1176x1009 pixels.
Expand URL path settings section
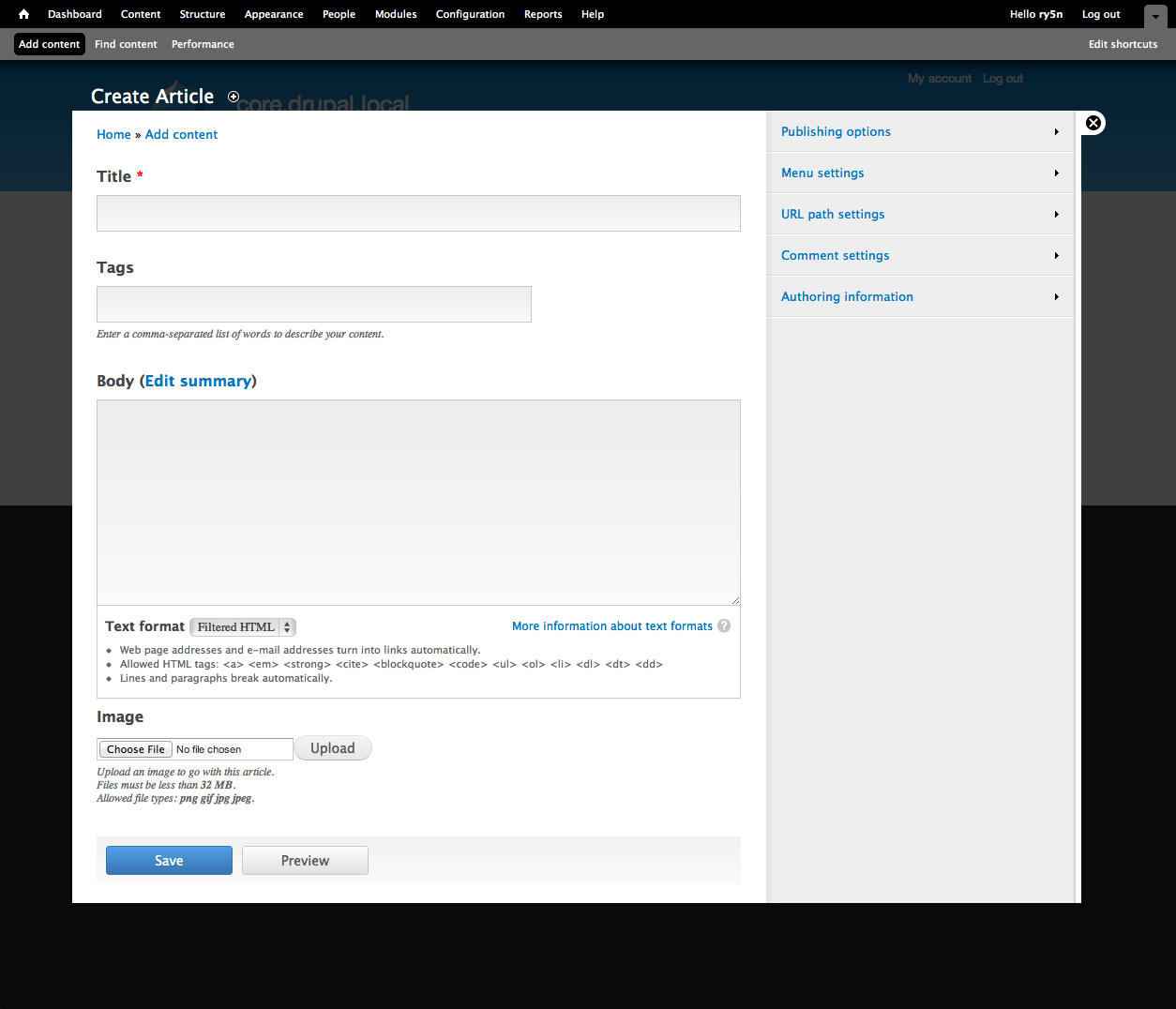tap(833, 215)
